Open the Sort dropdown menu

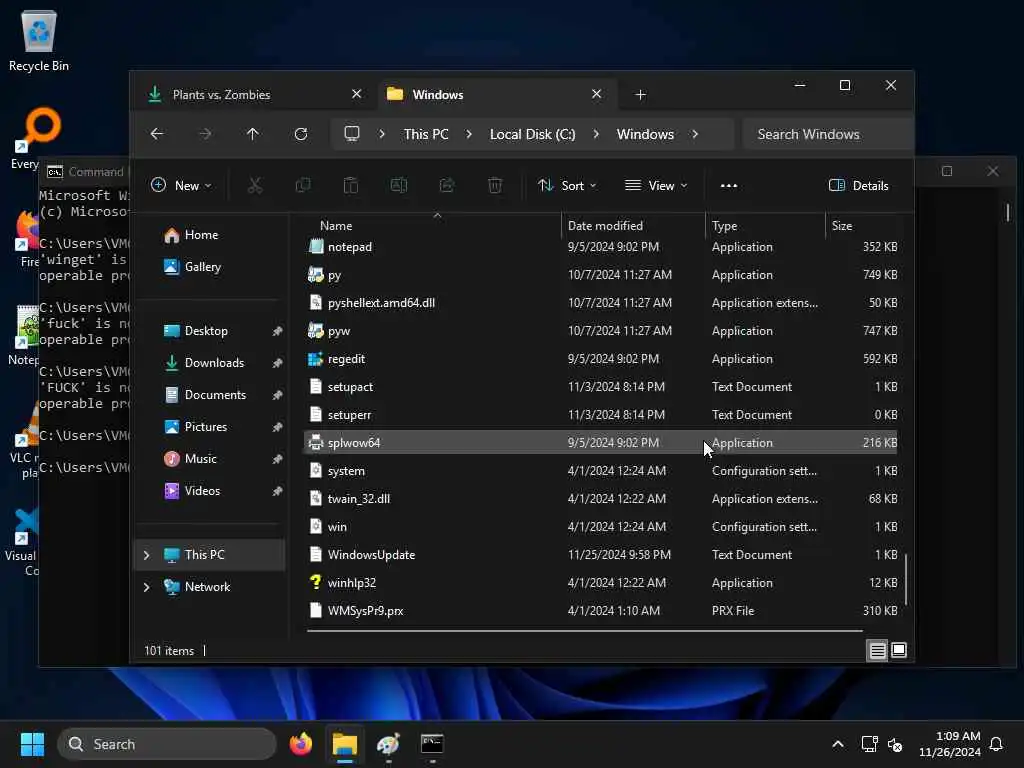pos(567,185)
